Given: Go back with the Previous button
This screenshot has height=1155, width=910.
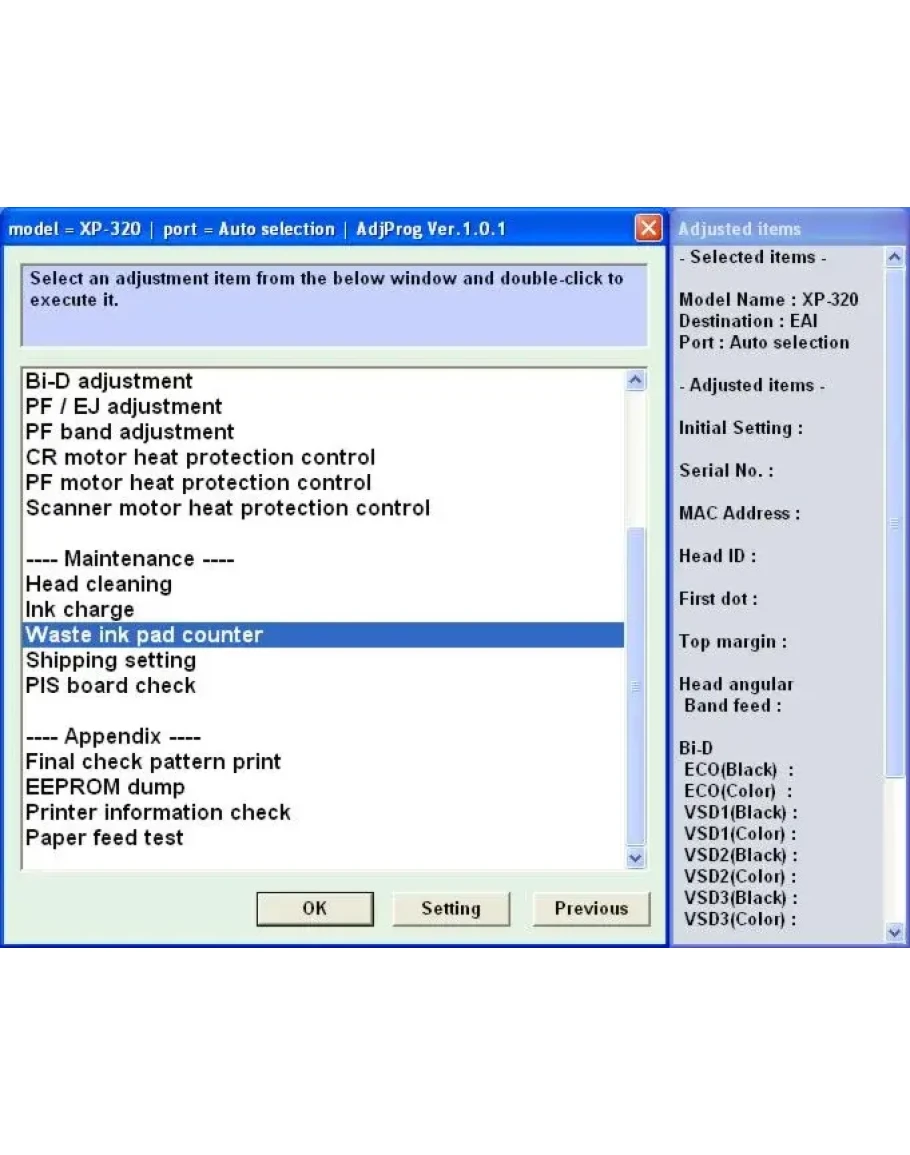Looking at the screenshot, I should (591, 908).
